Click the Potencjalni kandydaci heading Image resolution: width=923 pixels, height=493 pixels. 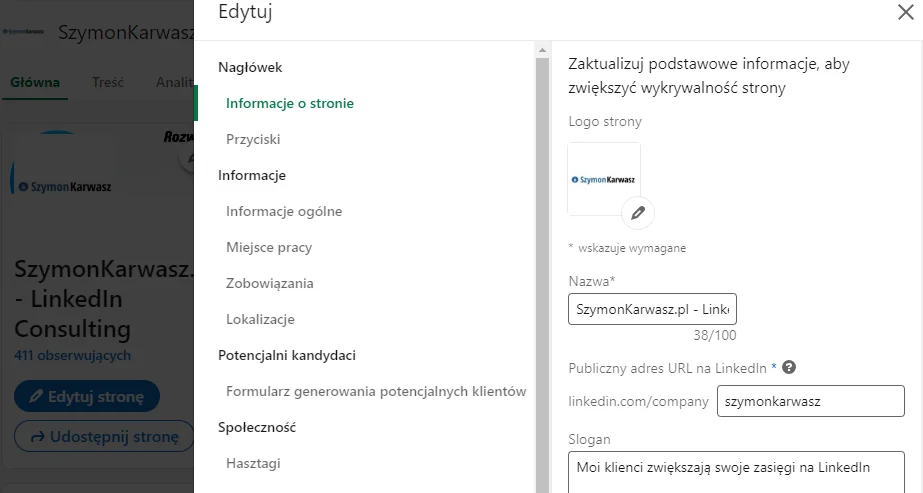click(287, 355)
